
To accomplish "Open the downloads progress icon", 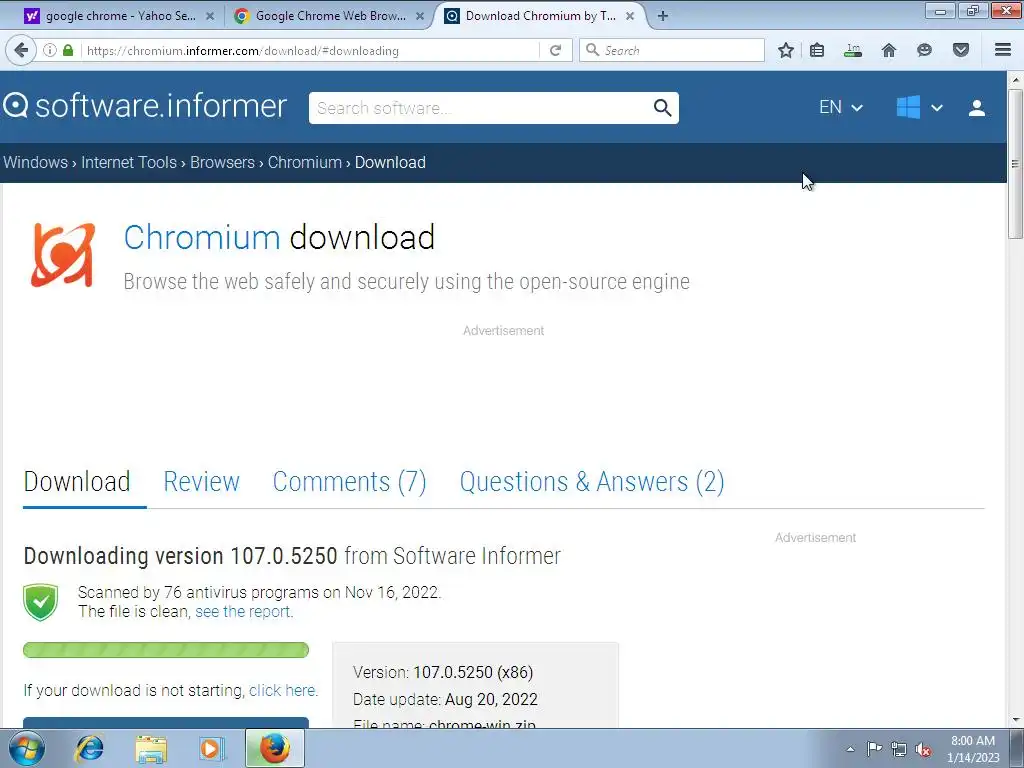I will [853, 50].
